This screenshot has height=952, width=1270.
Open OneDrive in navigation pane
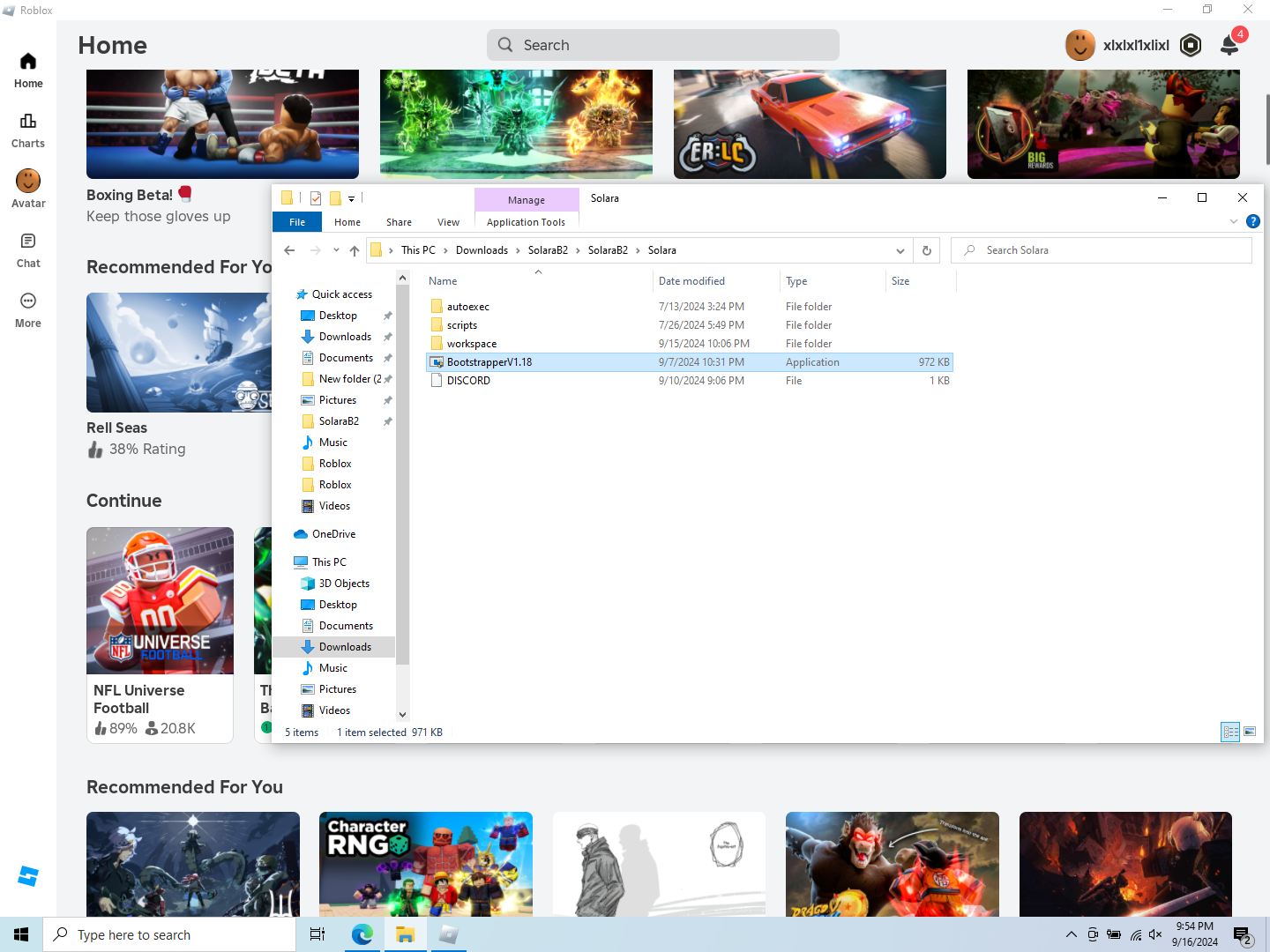(x=333, y=534)
